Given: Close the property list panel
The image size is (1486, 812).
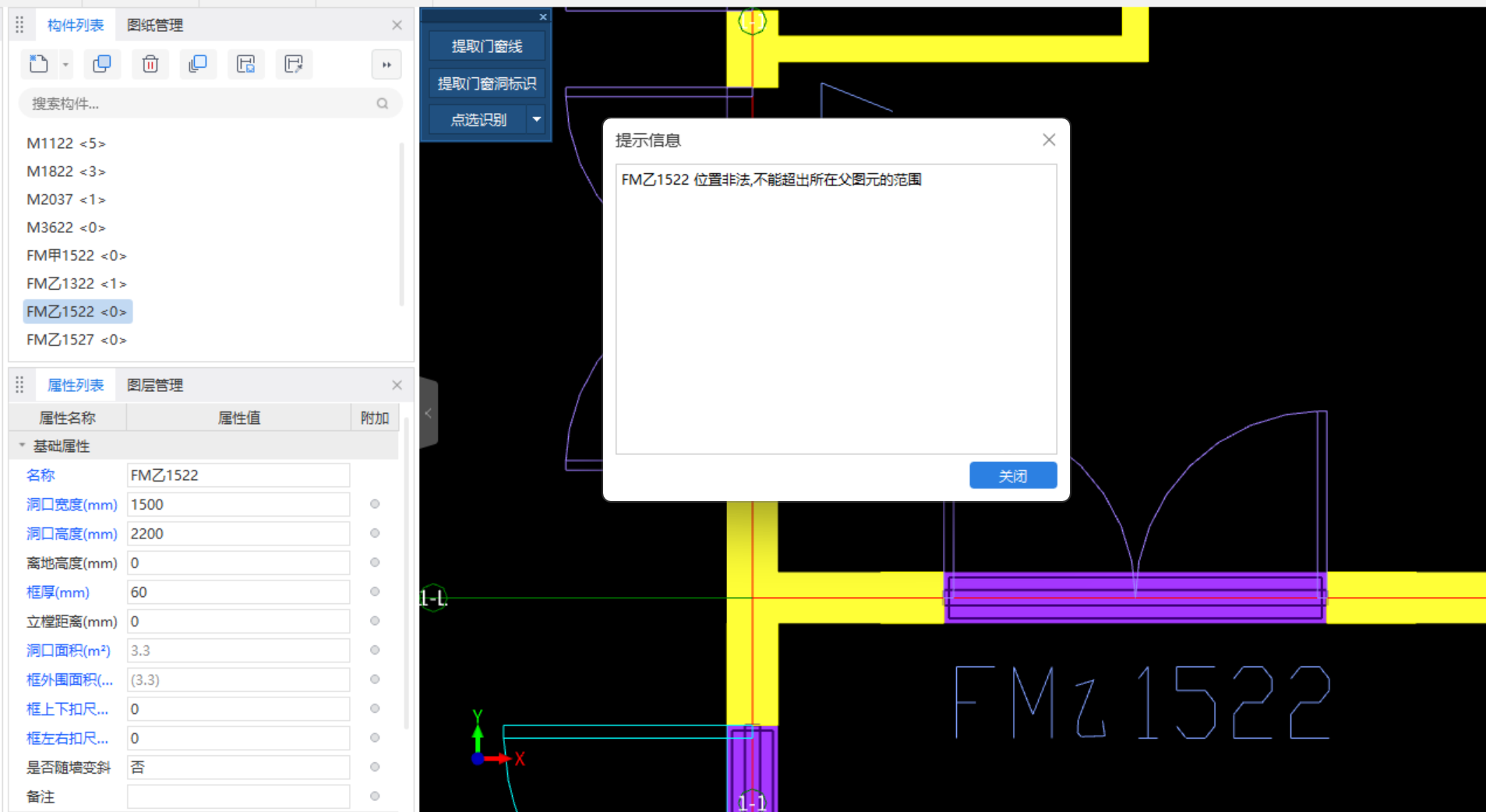Looking at the screenshot, I should point(397,386).
